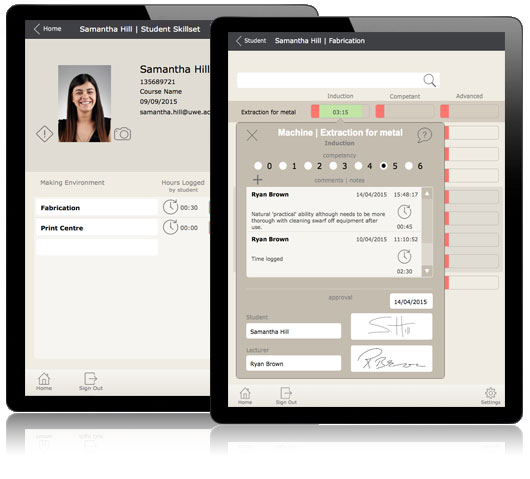
Task: Click the warning diamond alert icon
Action: coord(44,134)
